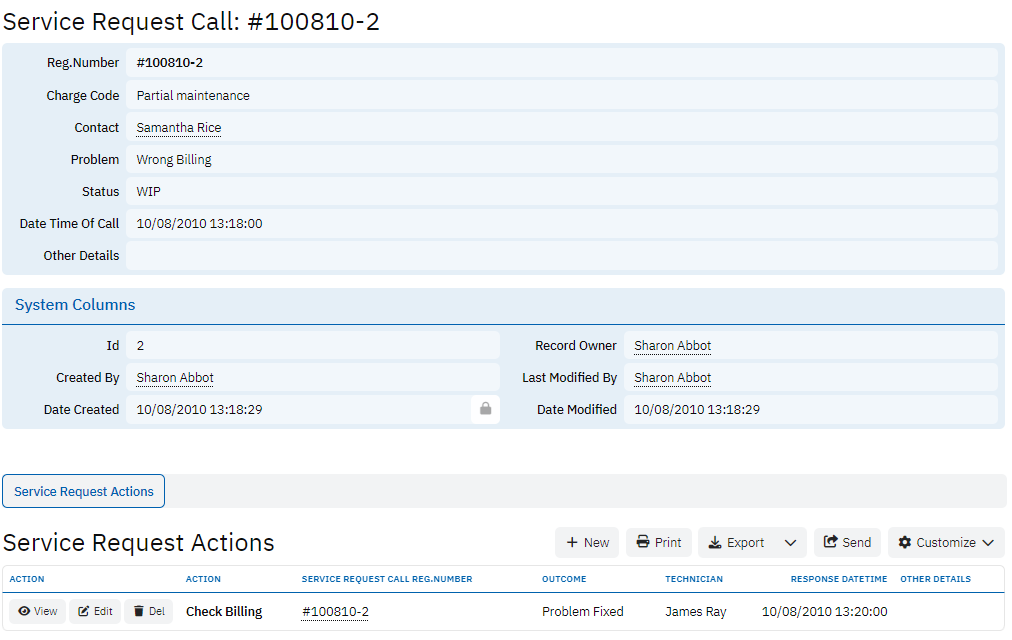Open Record Owner Sharon Abbot link

(672, 346)
